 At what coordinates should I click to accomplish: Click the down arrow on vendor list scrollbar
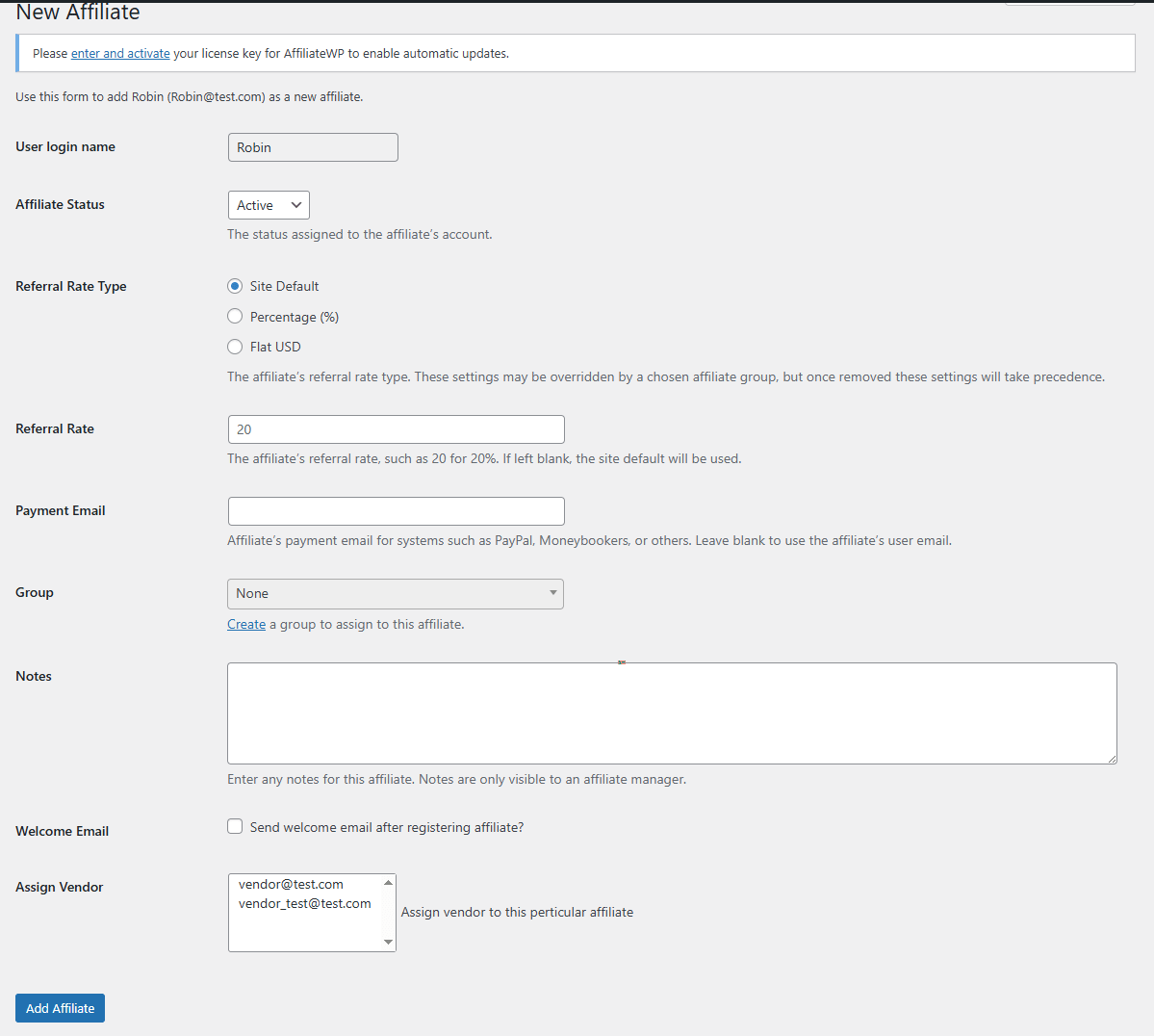[388, 945]
